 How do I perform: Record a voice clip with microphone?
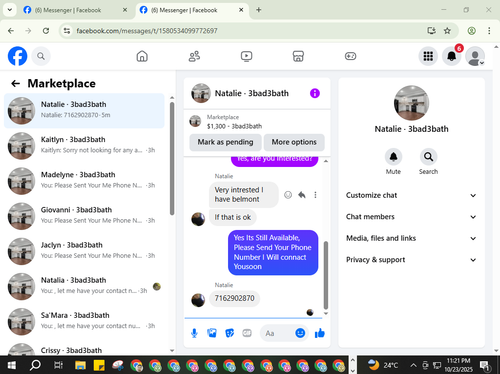click(194, 333)
